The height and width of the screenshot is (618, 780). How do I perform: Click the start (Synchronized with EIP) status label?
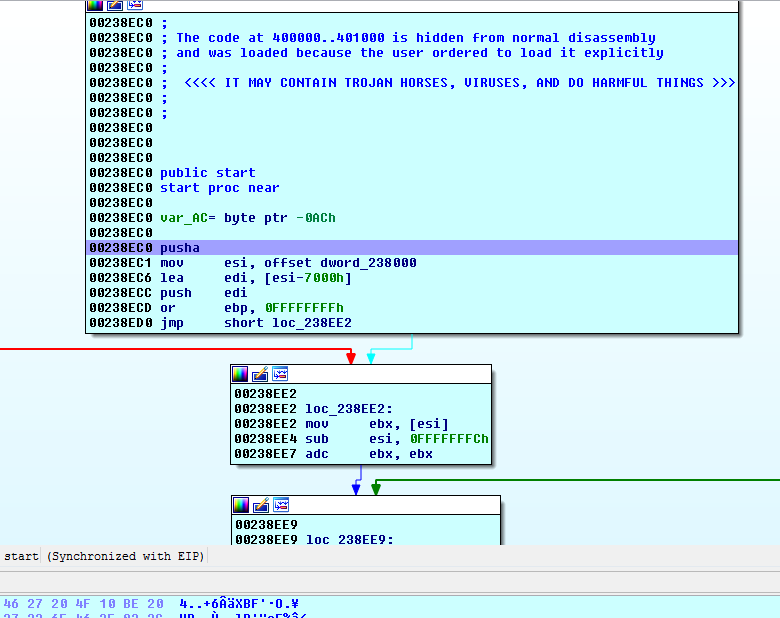104,556
